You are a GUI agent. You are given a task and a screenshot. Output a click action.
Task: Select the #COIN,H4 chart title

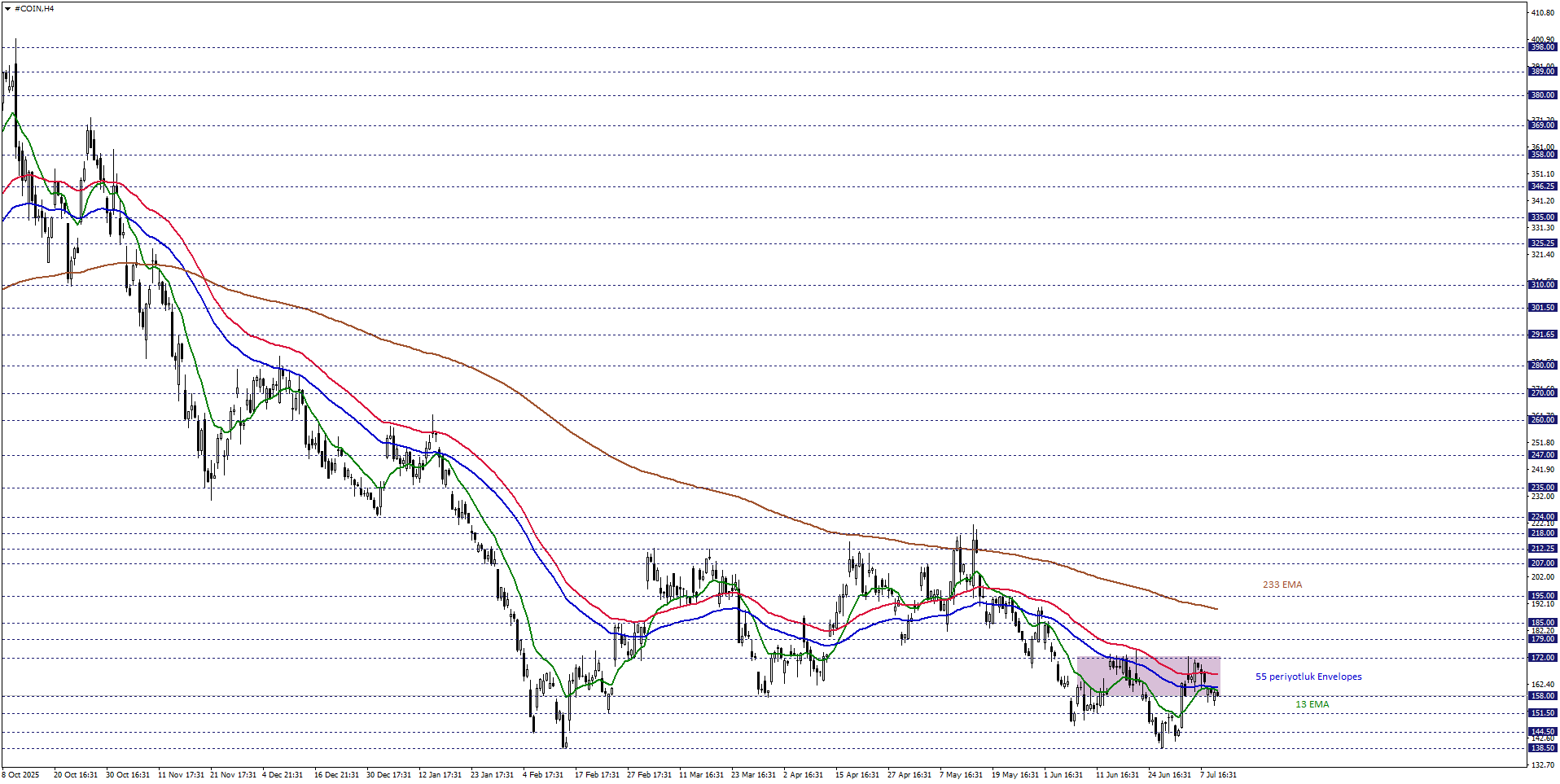(34, 8)
